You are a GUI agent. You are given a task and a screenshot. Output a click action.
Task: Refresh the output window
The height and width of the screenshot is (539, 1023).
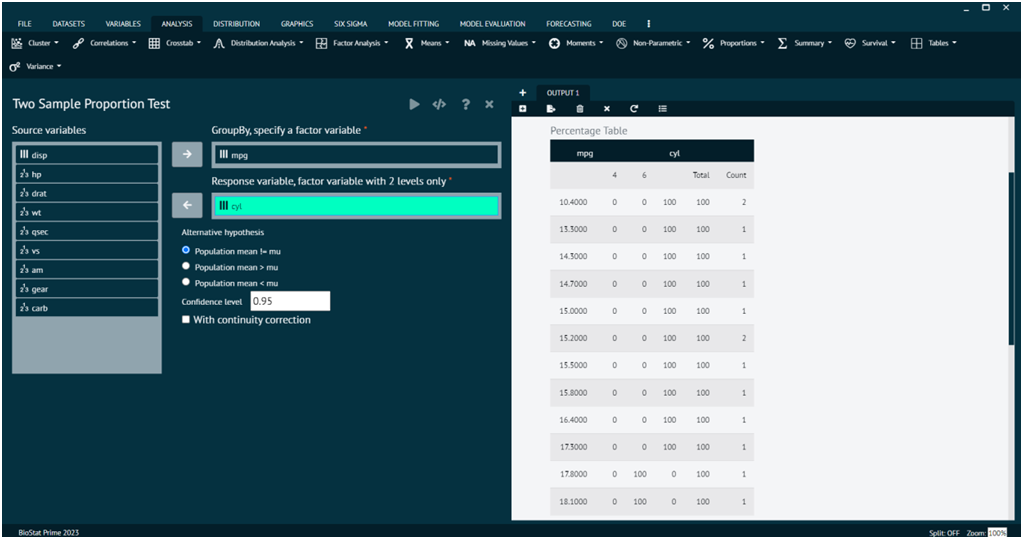tap(634, 108)
